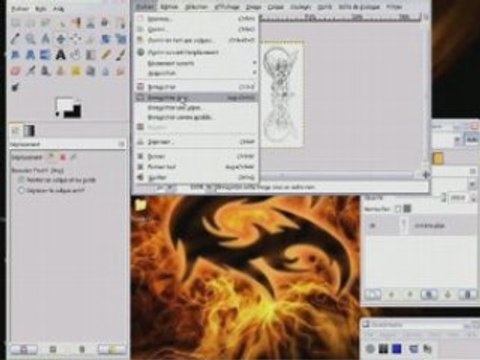
Task: Select the Dodge/Burn tool
Action: point(15,87)
